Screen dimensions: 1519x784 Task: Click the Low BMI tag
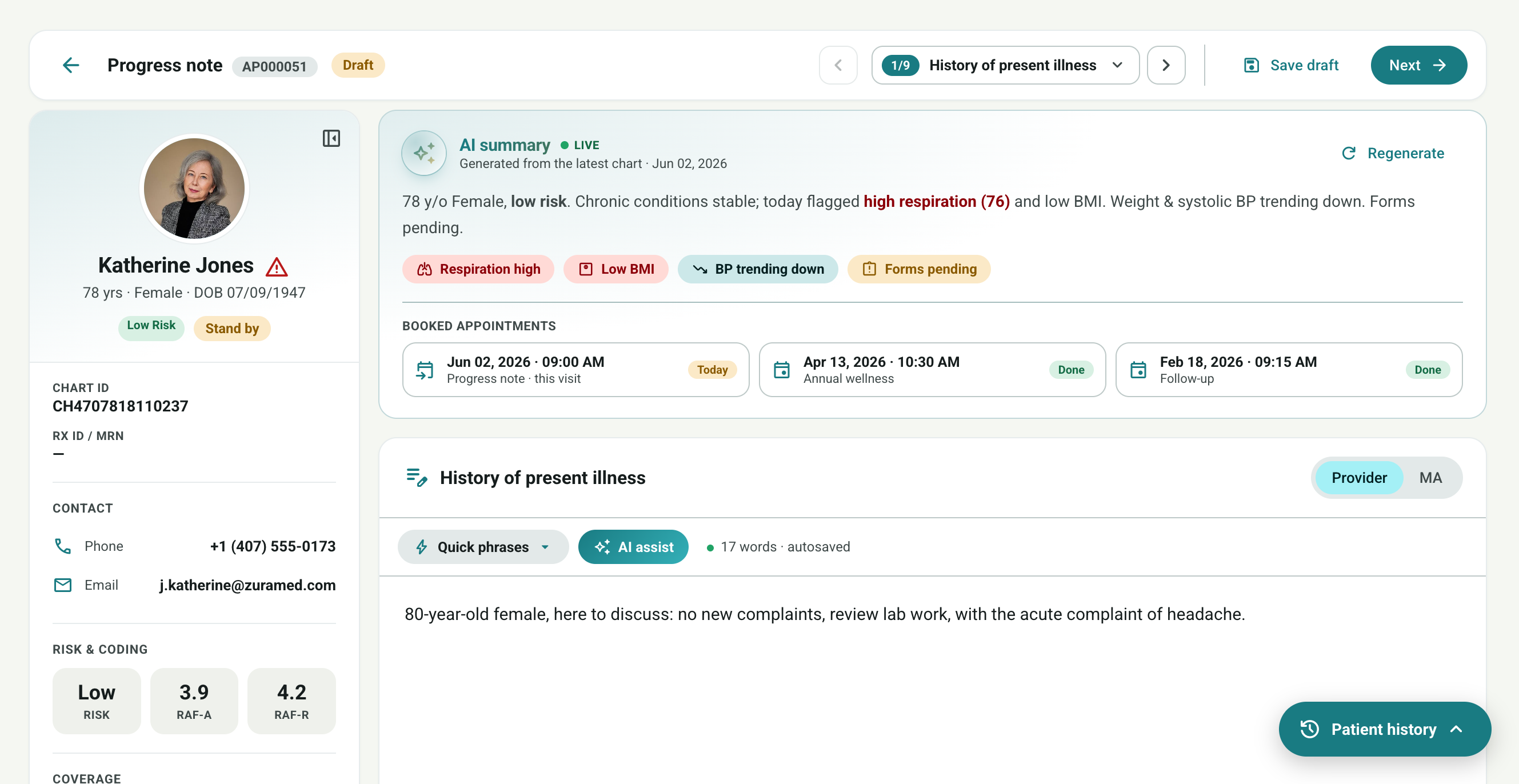click(x=616, y=269)
